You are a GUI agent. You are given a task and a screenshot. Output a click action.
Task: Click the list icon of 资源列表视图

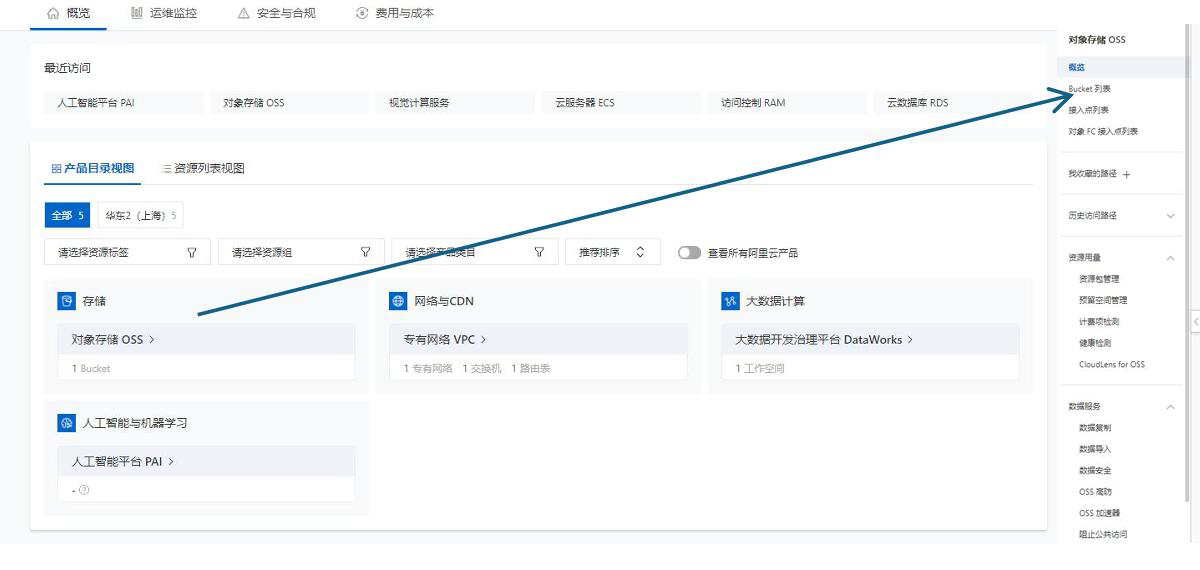coord(167,169)
